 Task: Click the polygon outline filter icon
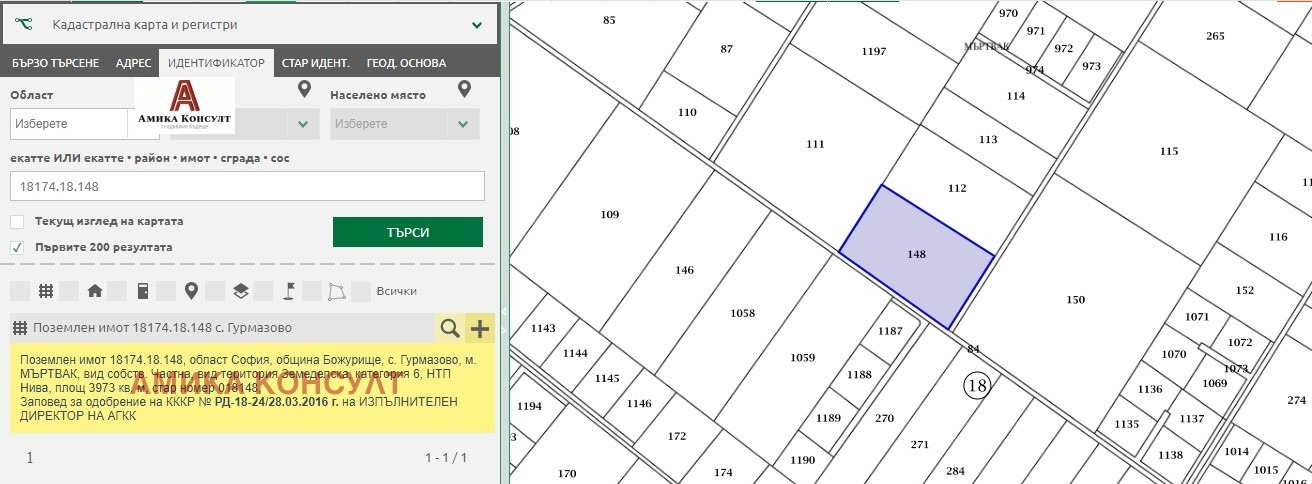pos(338,291)
